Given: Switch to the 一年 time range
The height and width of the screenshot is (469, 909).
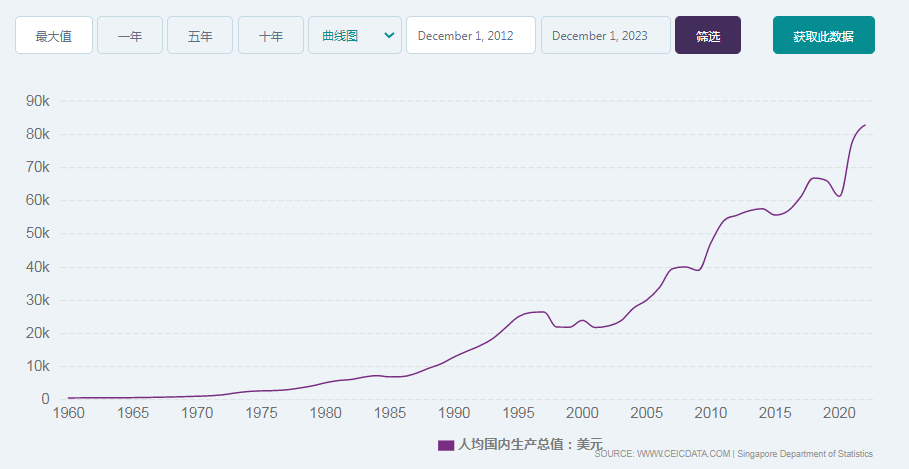Looking at the screenshot, I should [130, 35].
